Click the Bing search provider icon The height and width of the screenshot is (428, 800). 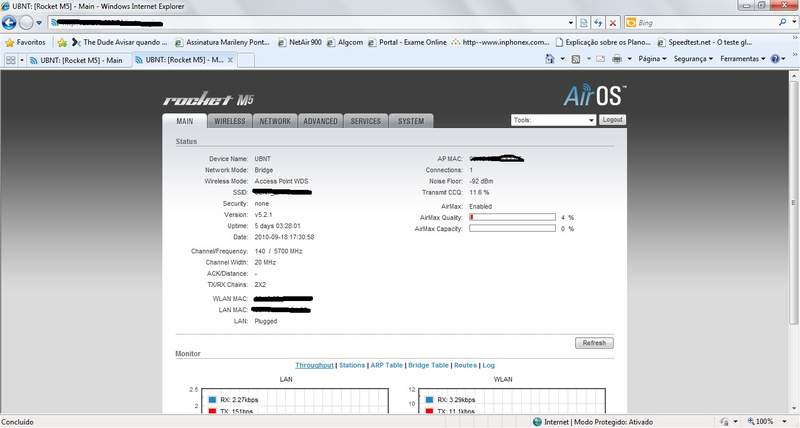pos(631,22)
